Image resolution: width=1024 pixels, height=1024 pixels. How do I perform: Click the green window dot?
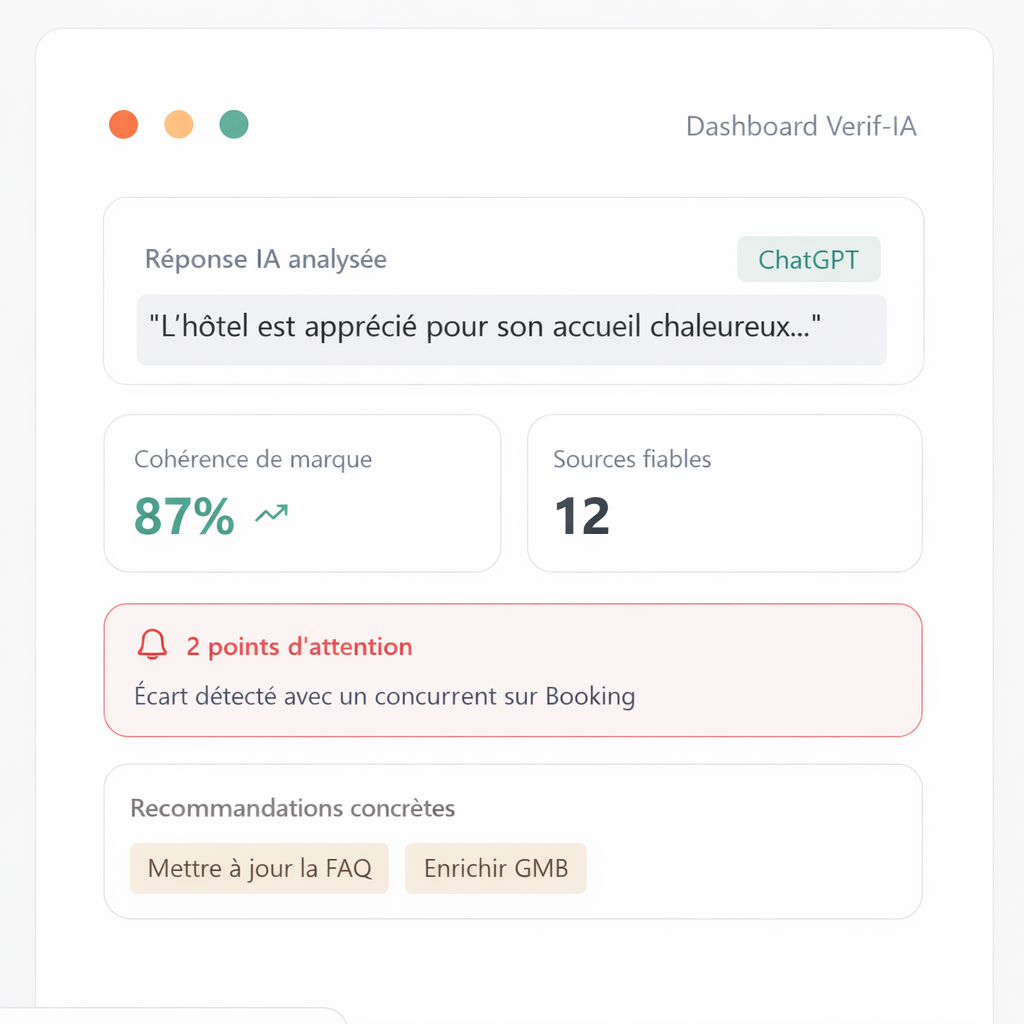tap(234, 125)
